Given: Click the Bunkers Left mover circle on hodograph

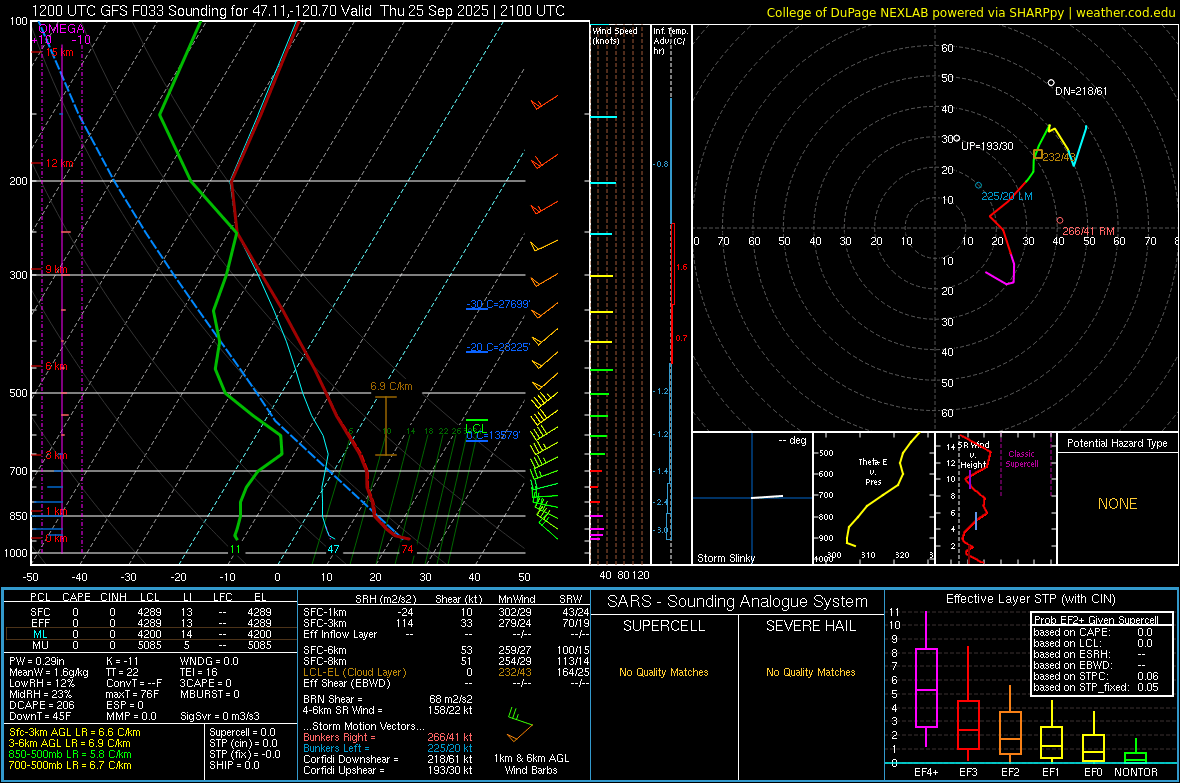Looking at the screenshot, I should [978, 185].
